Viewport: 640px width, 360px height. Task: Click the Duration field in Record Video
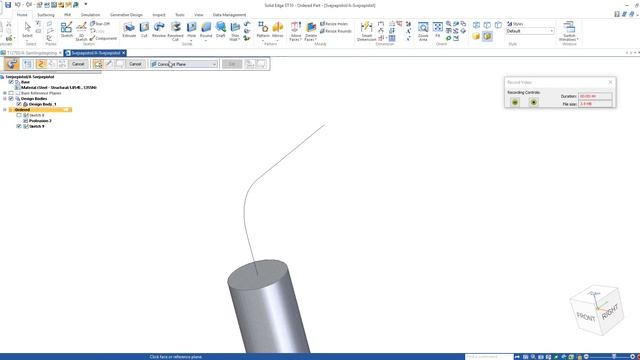595,96
